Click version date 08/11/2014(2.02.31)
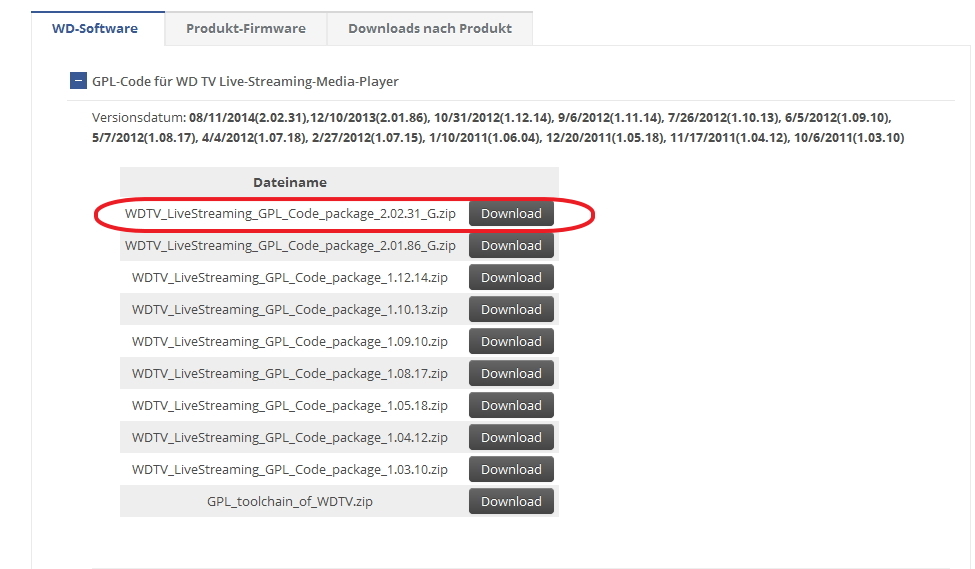Image resolution: width=975 pixels, height=569 pixels. pyautogui.click(x=249, y=118)
